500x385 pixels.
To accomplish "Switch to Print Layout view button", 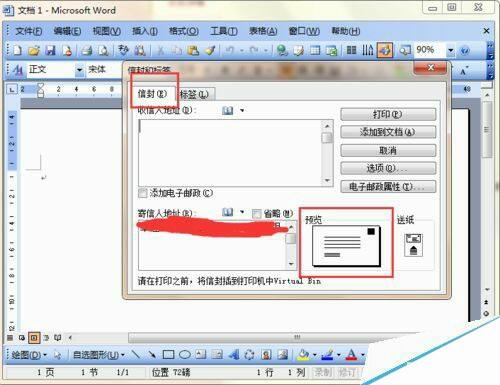I will click(x=34, y=338).
